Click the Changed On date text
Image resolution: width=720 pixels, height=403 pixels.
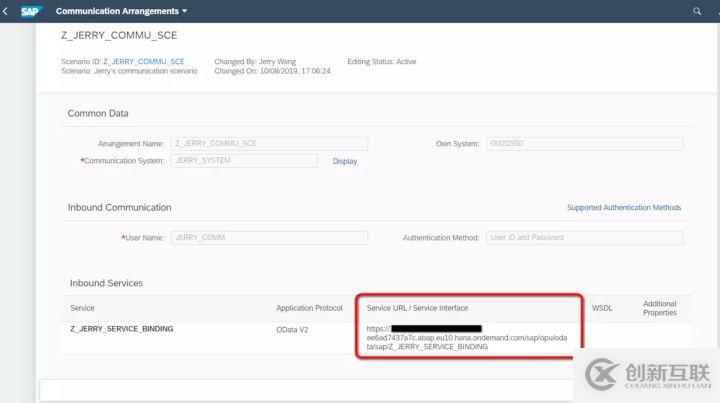tap(272, 71)
